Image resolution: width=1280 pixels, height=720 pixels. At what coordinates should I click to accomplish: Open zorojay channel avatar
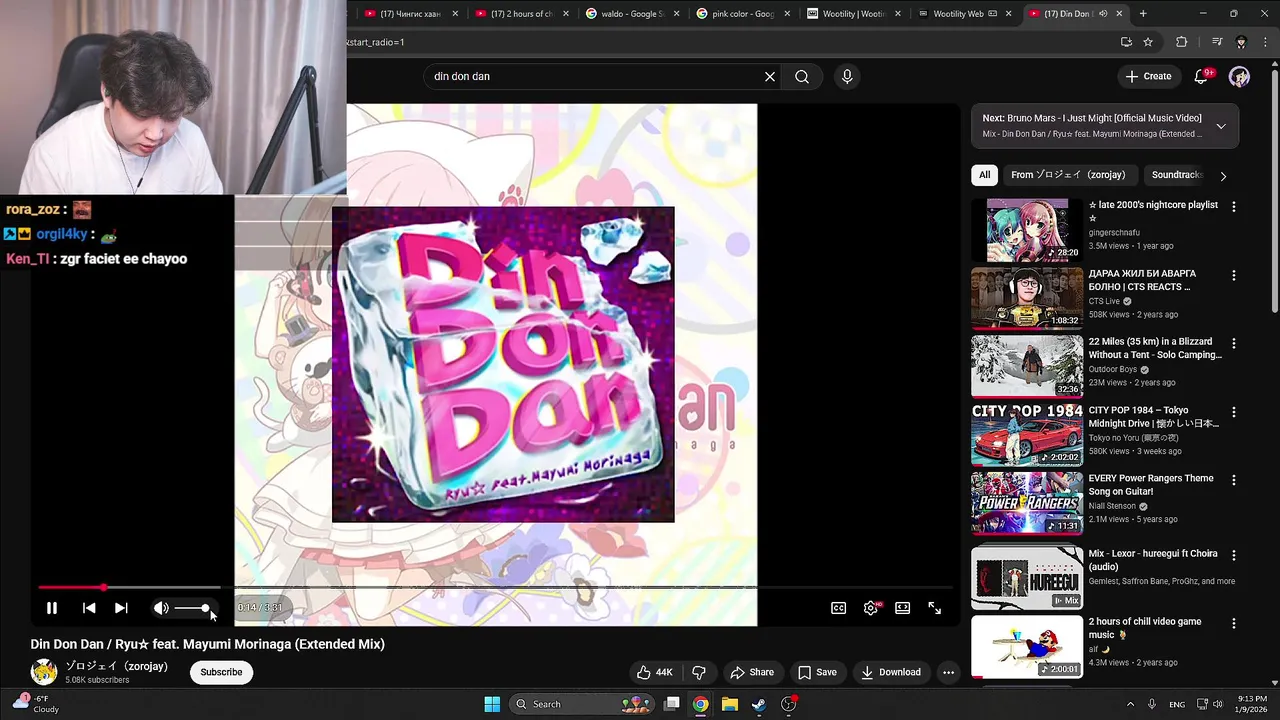pyautogui.click(x=44, y=672)
